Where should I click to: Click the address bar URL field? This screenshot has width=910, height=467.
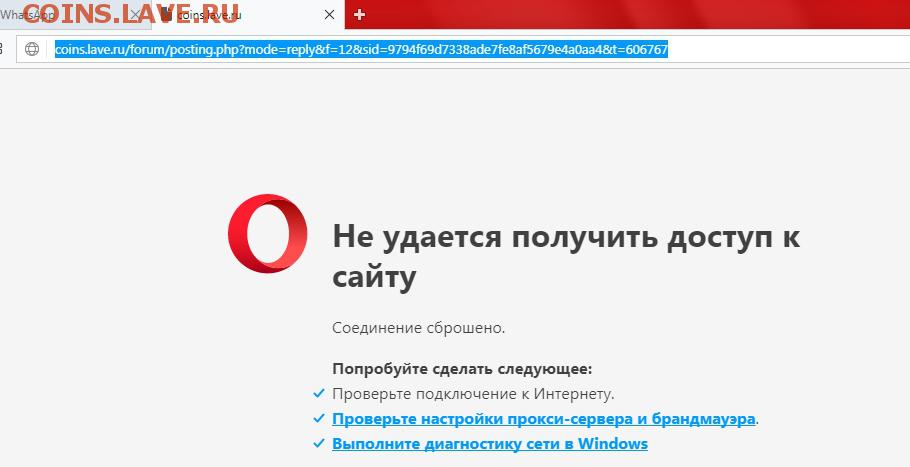[464, 49]
